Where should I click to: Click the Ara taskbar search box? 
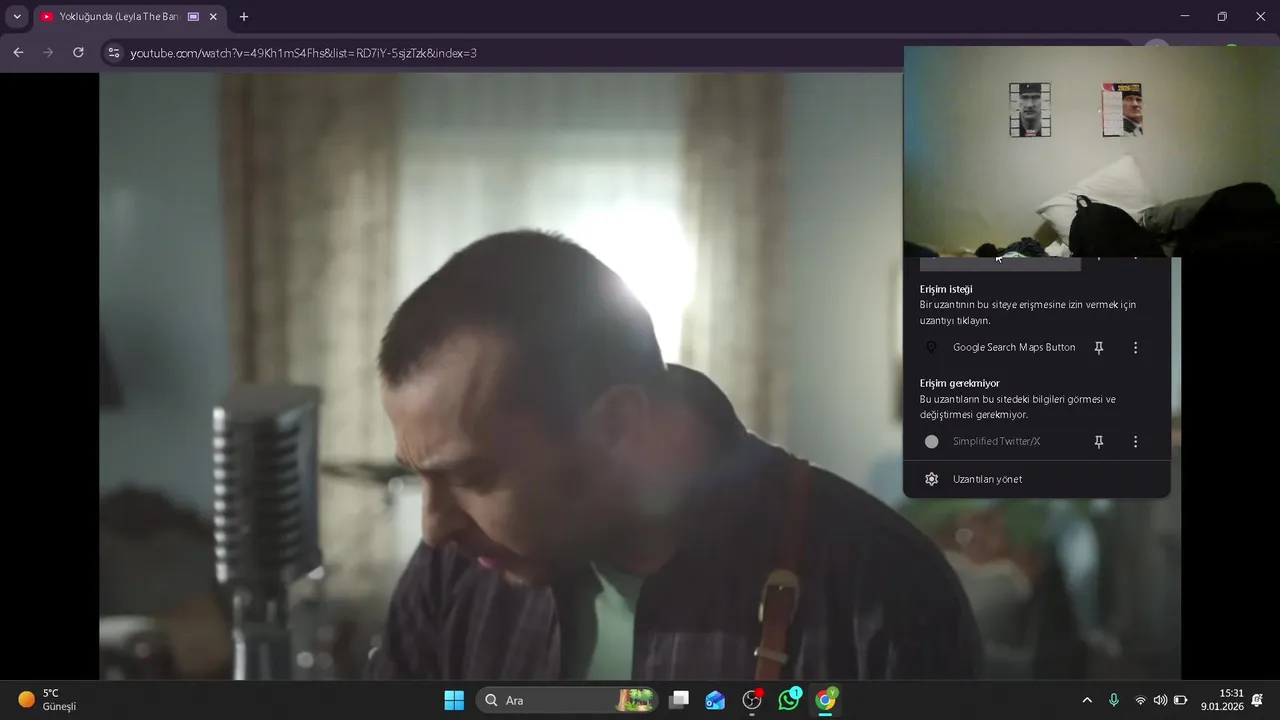pos(566,700)
